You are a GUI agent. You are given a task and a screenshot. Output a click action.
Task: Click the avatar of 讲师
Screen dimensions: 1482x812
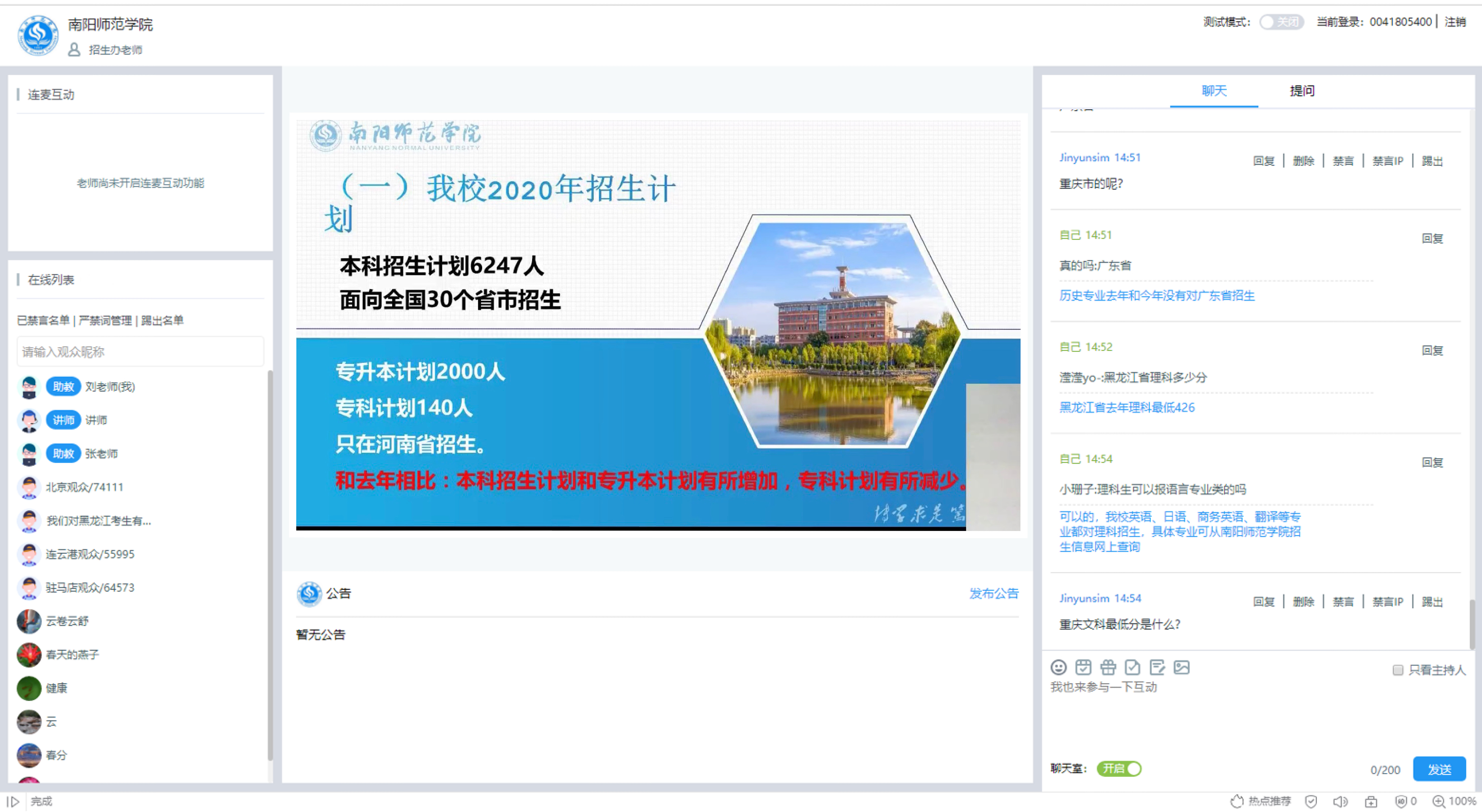[29, 420]
